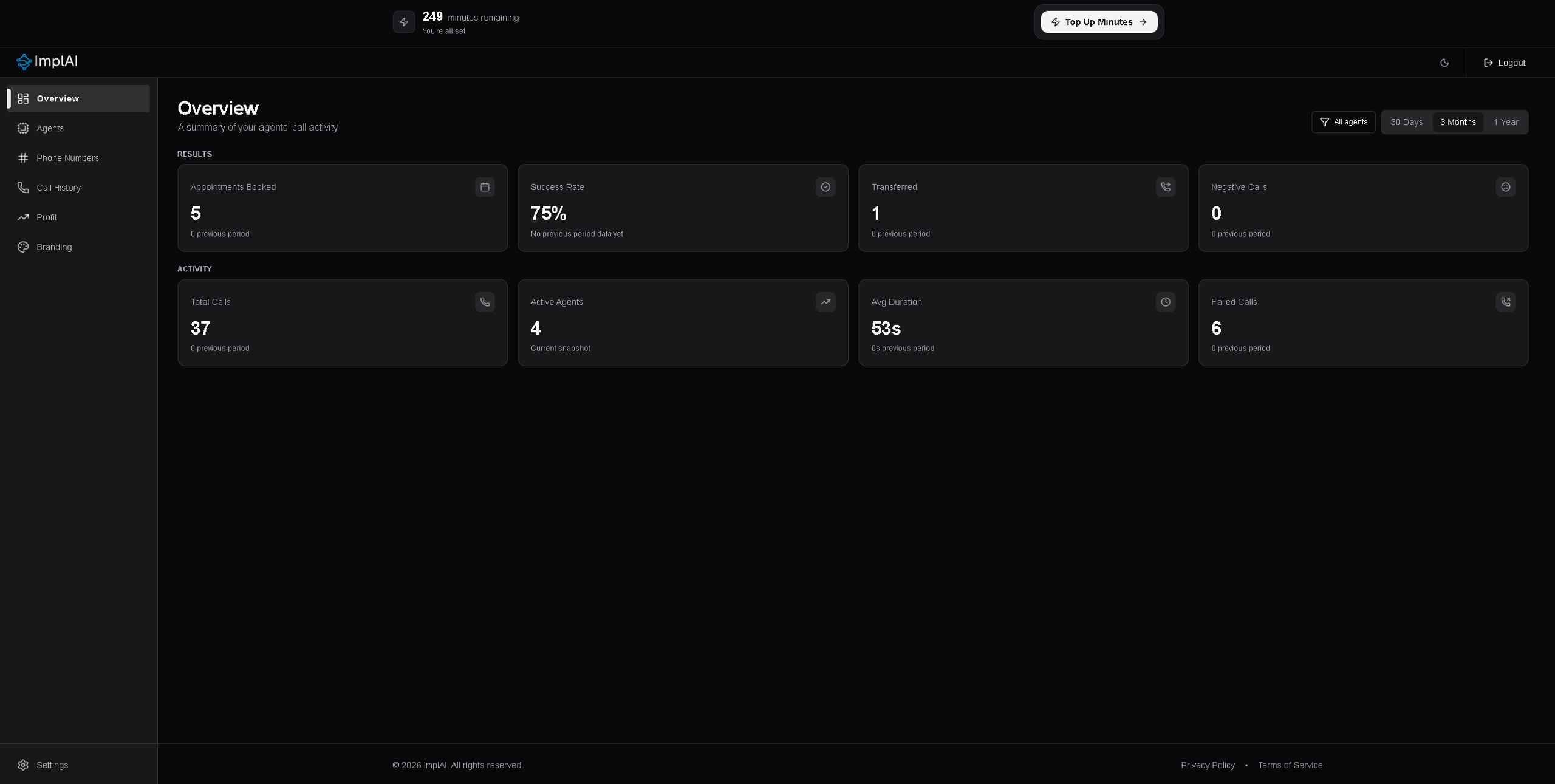Select the 30 Days time range
1555x784 pixels.
click(x=1407, y=122)
